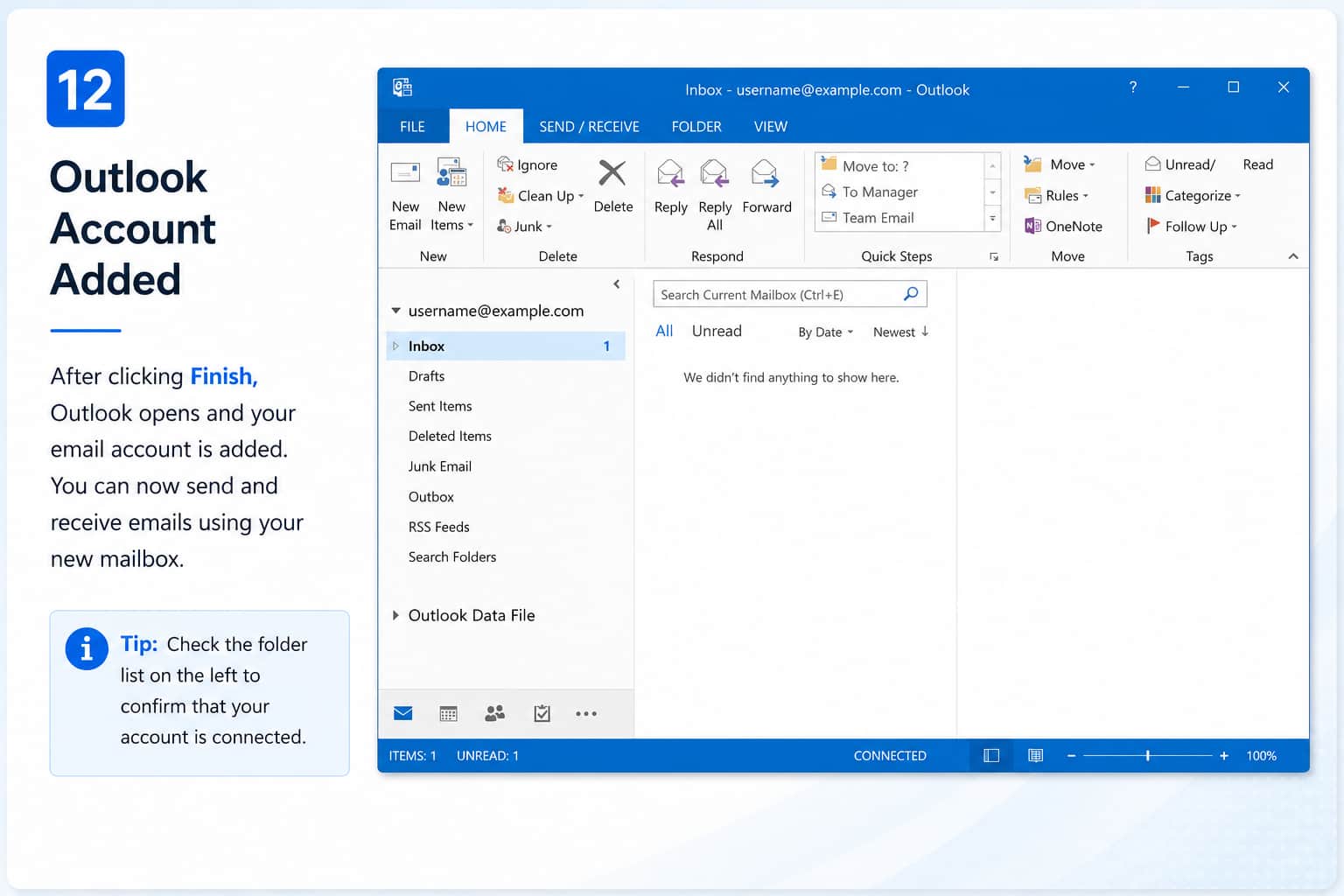The height and width of the screenshot is (896, 1344).
Task: Expand the Inbox folder triangle
Action: point(395,346)
